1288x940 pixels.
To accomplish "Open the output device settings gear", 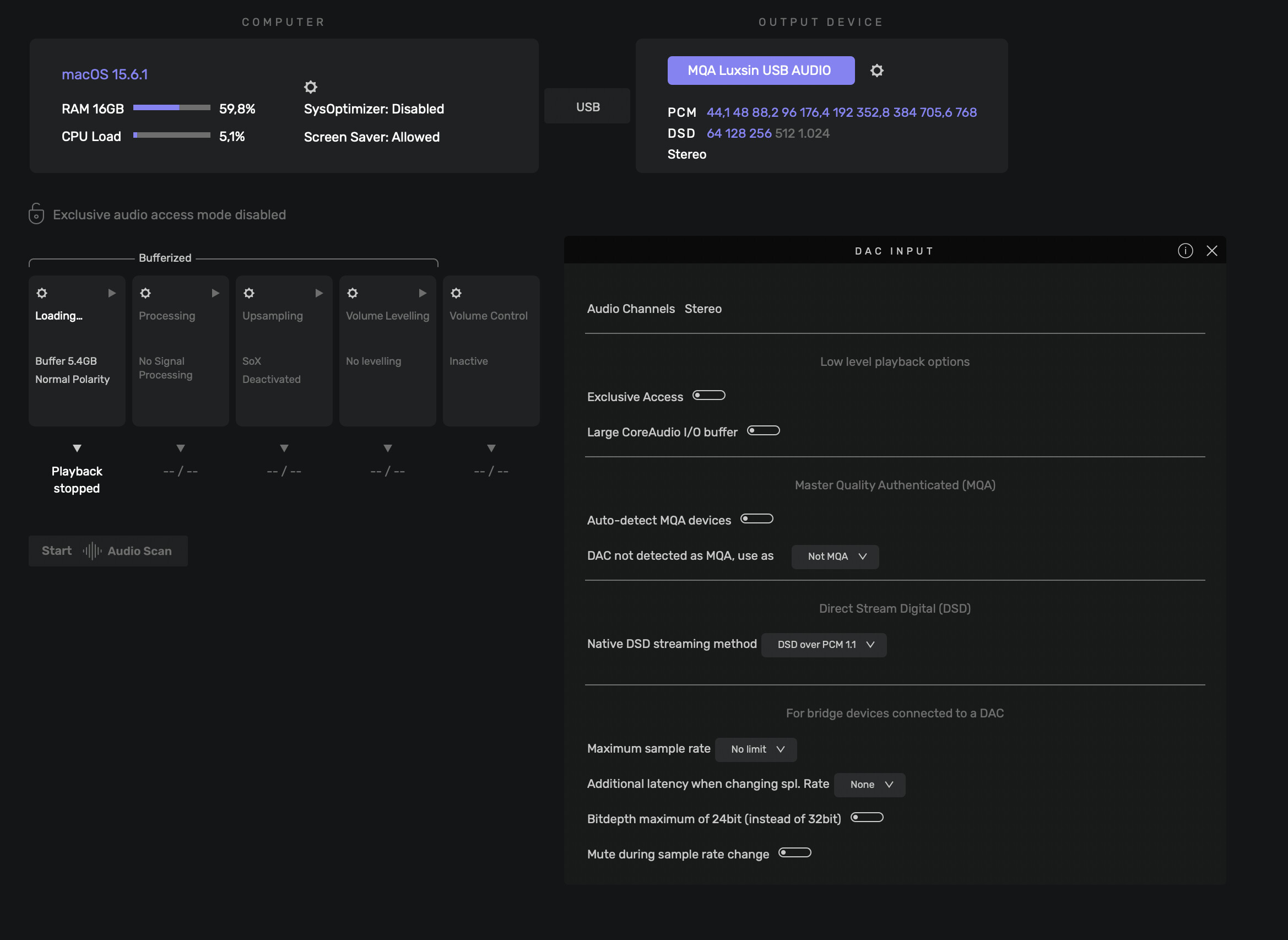I will (x=876, y=71).
